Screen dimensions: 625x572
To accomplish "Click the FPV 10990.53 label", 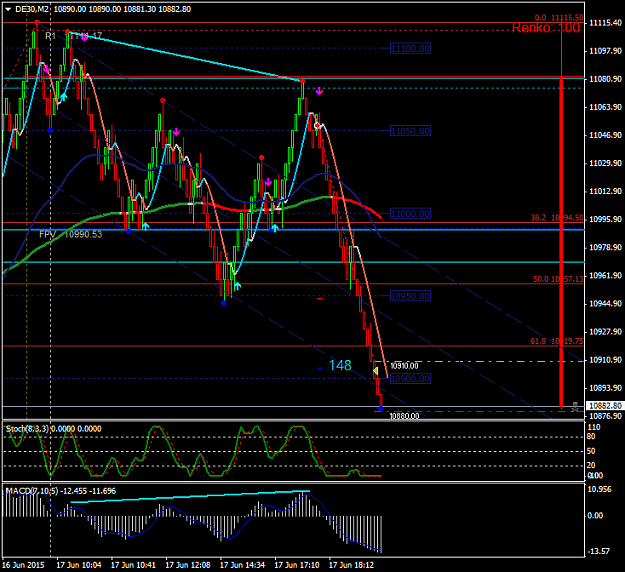I will pos(71,234).
